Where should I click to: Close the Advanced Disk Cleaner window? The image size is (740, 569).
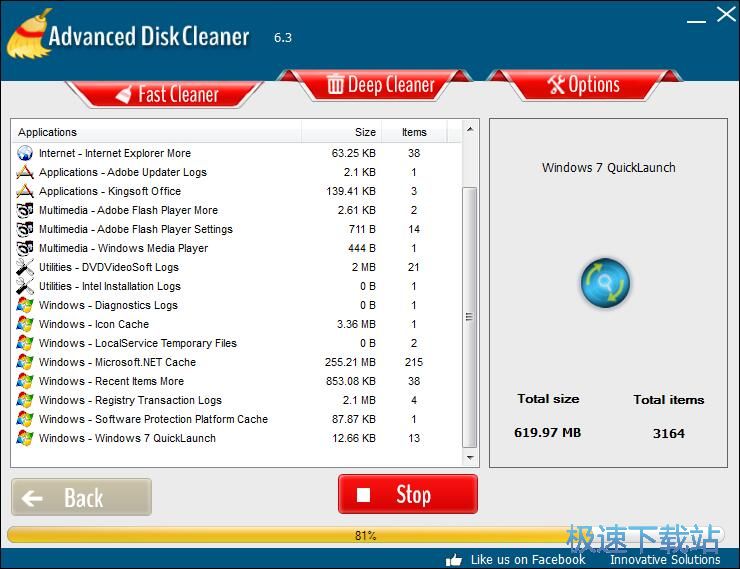(726, 15)
